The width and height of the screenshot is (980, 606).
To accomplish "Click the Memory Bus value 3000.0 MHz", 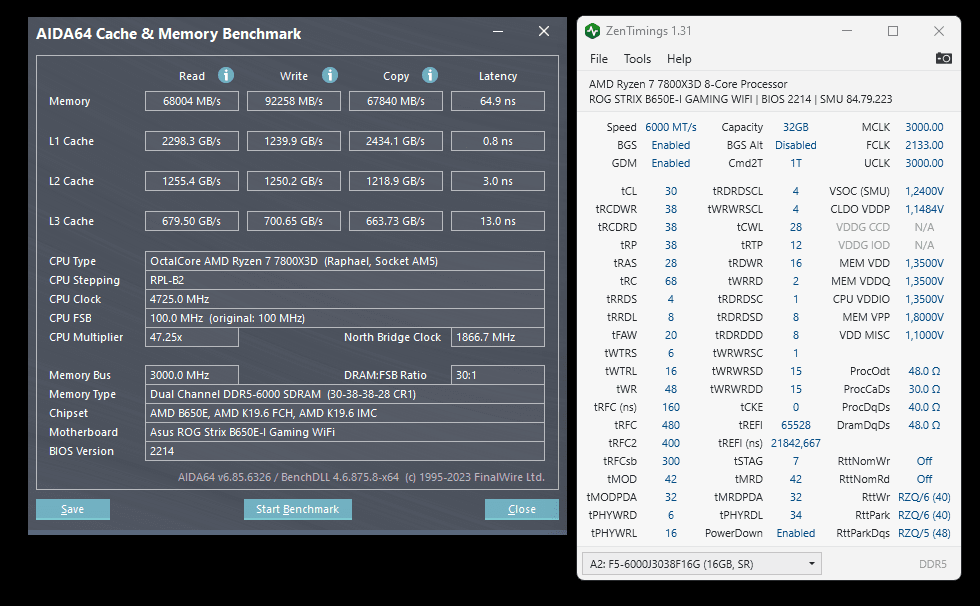I will point(192,375).
